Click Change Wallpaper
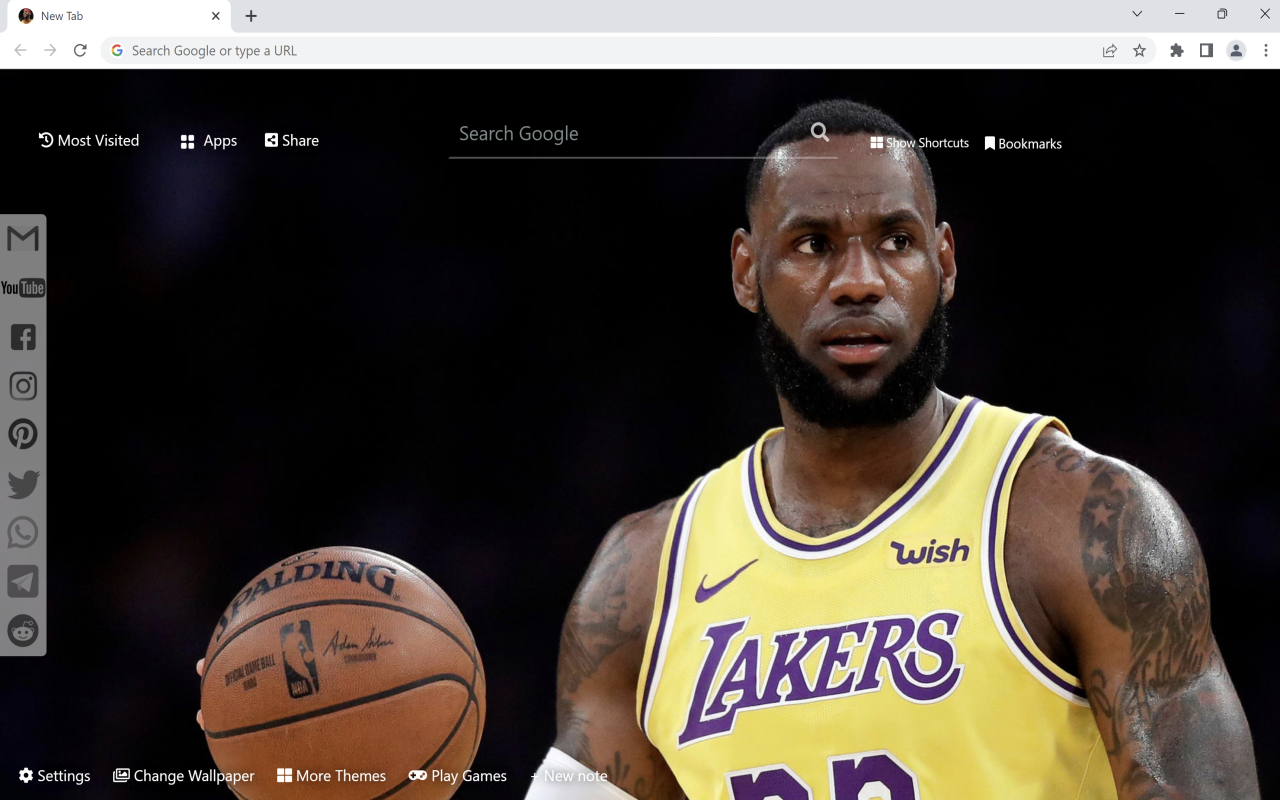 (184, 776)
